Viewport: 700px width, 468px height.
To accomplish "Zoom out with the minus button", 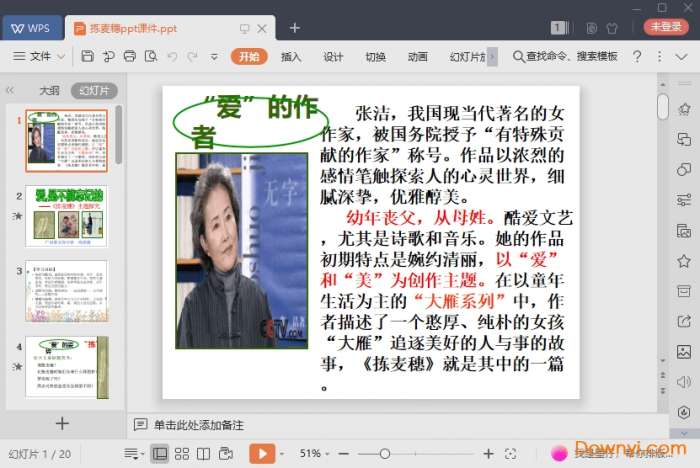I will click(x=343, y=454).
